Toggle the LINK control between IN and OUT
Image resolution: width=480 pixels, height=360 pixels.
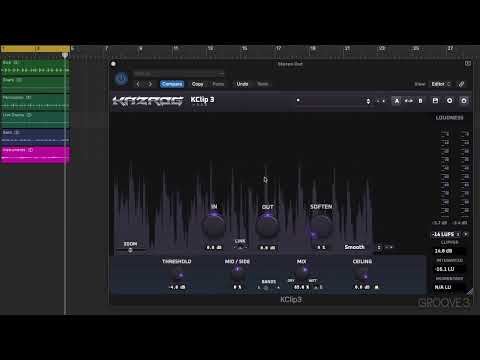(x=240, y=247)
